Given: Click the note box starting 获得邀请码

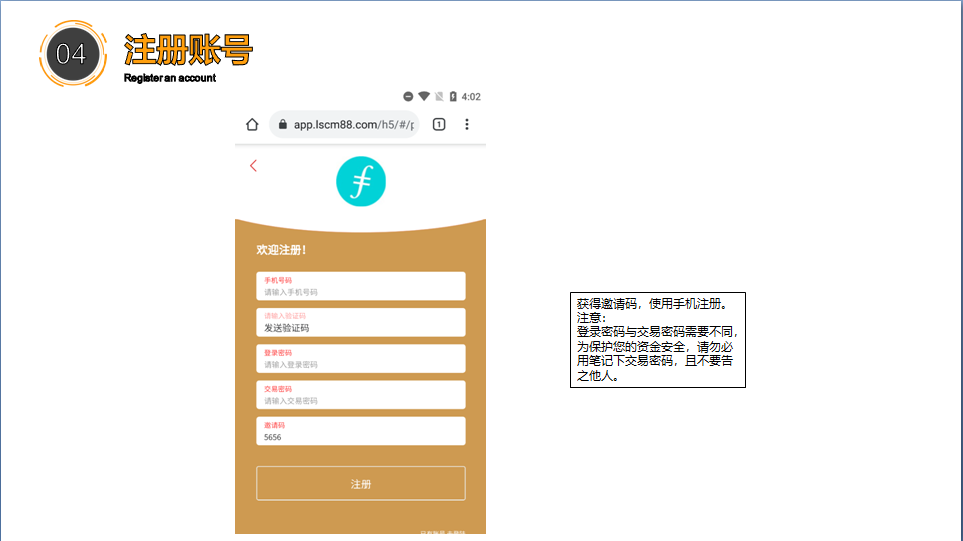Looking at the screenshot, I should (658, 340).
